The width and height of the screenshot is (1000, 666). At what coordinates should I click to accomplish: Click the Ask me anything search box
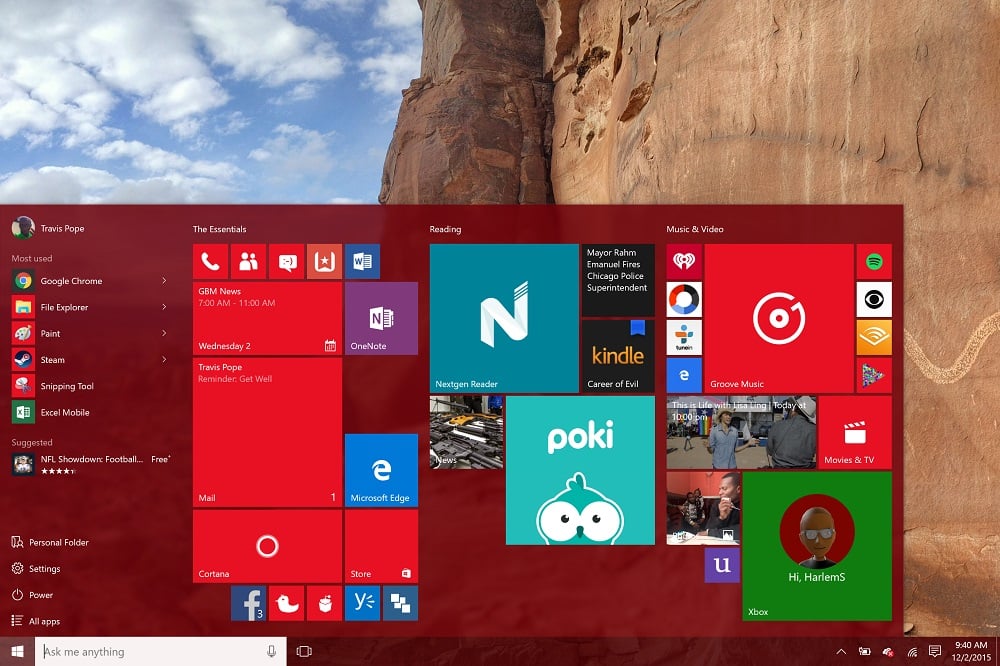[161, 651]
